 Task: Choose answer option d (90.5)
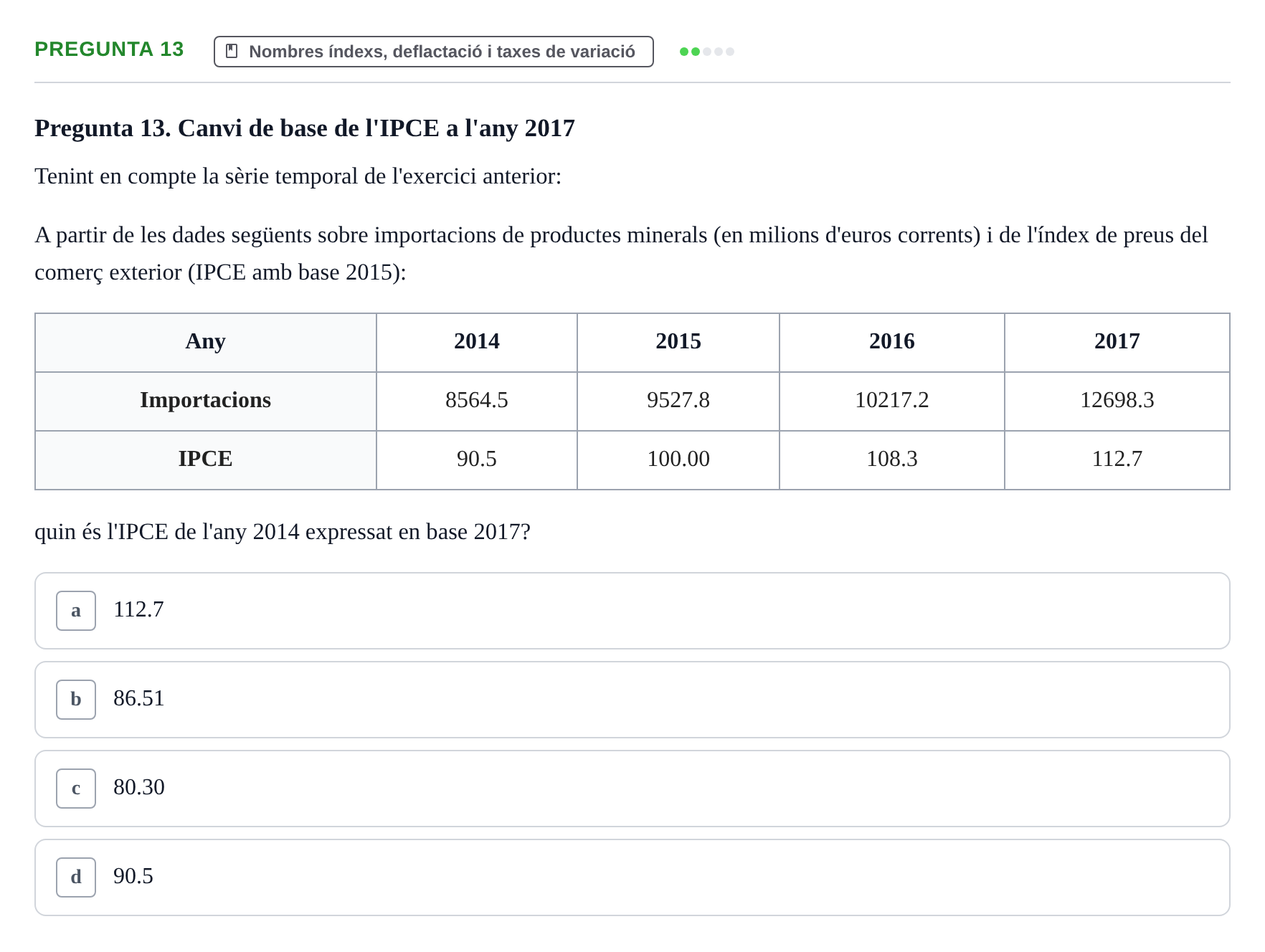pos(632,877)
